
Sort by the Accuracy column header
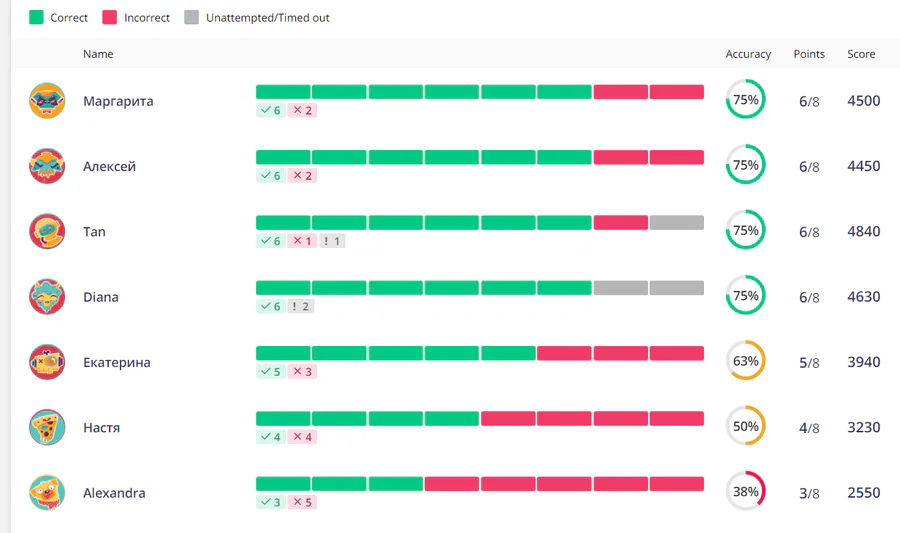[x=748, y=54]
